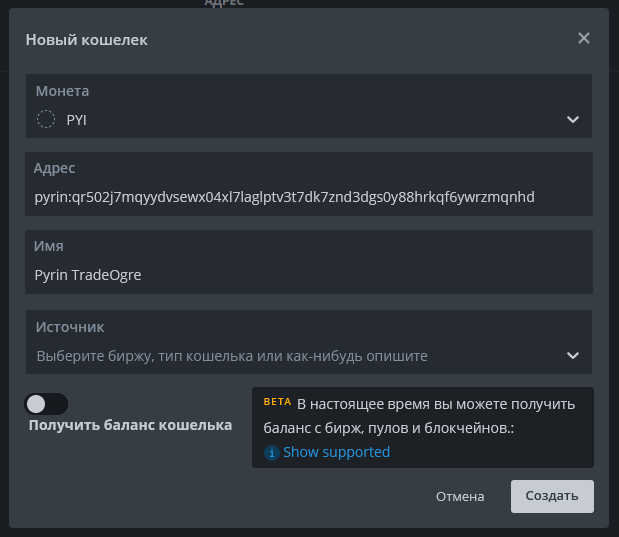Open the Show supported link
The image size is (619, 537).
pyautogui.click(x=336, y=452)
